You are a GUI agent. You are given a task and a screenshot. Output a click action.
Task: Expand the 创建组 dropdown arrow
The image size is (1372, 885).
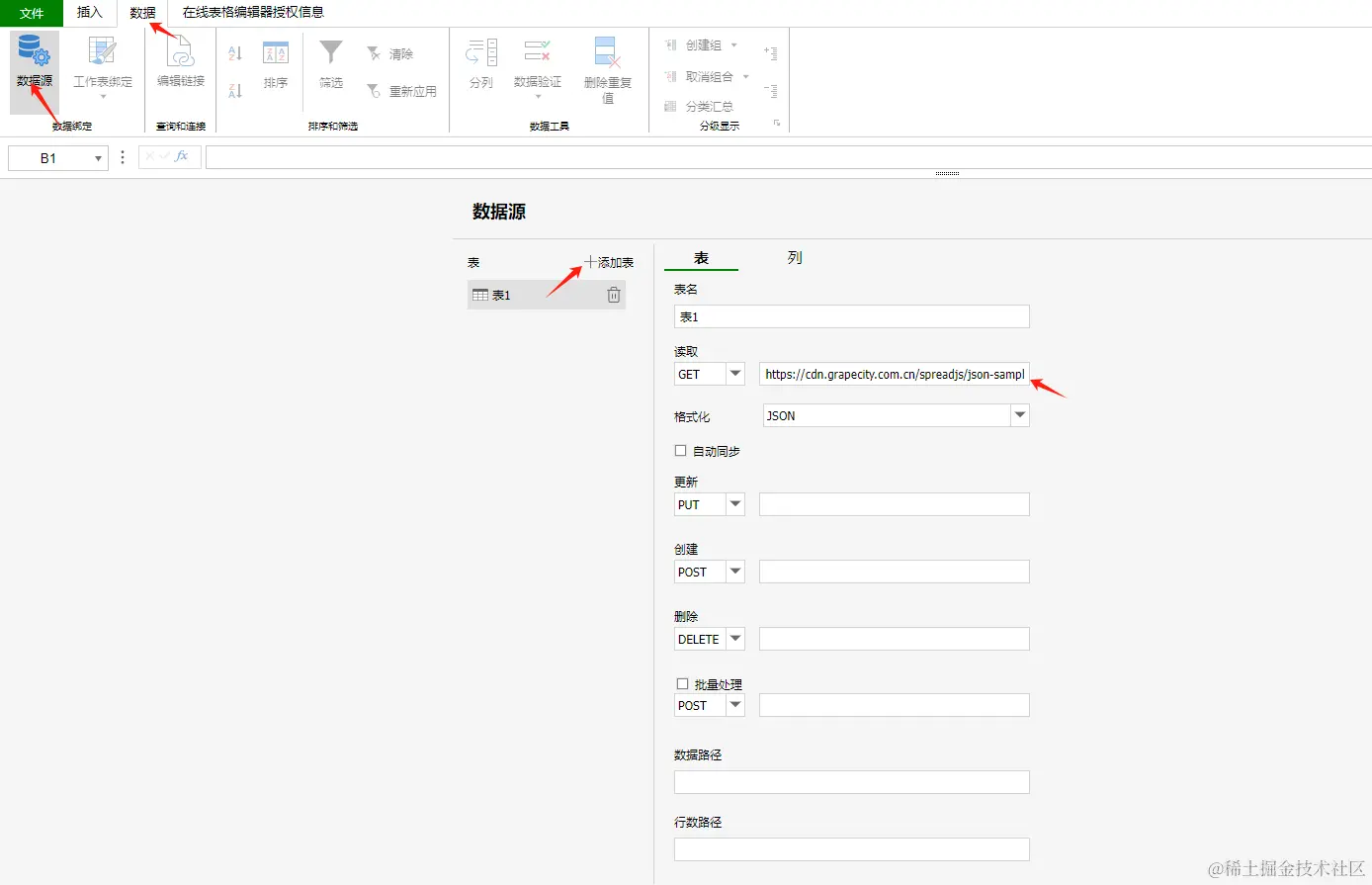[x=734, y=45]
